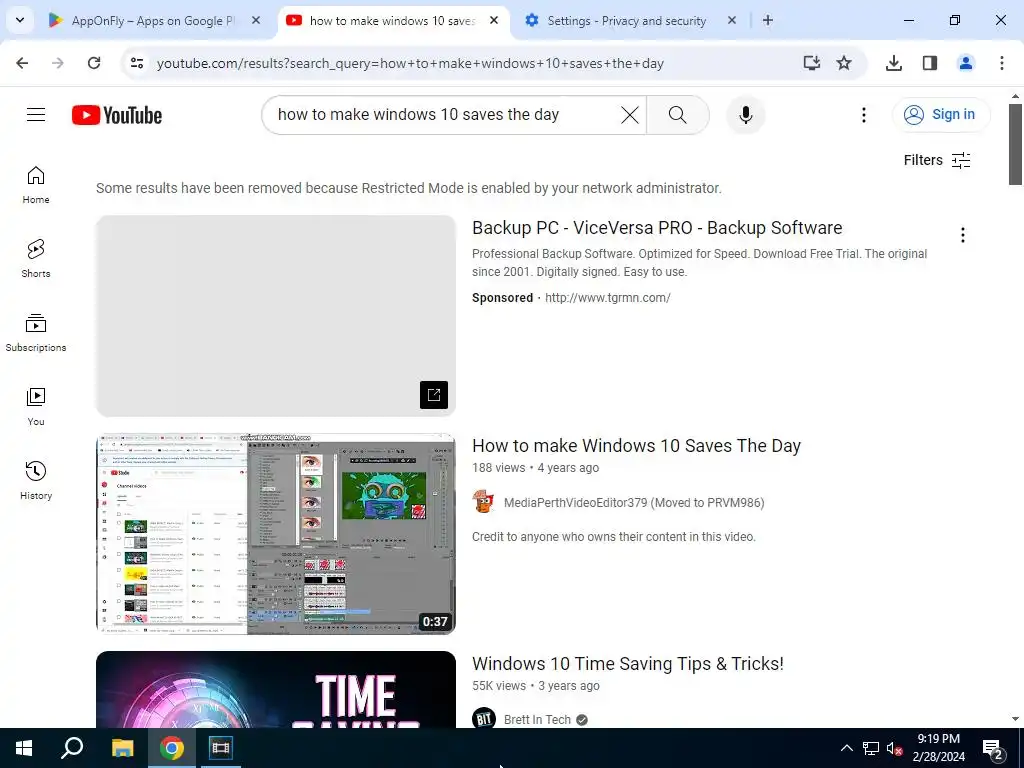Click the muted volume tray icon

click(895, 748)
